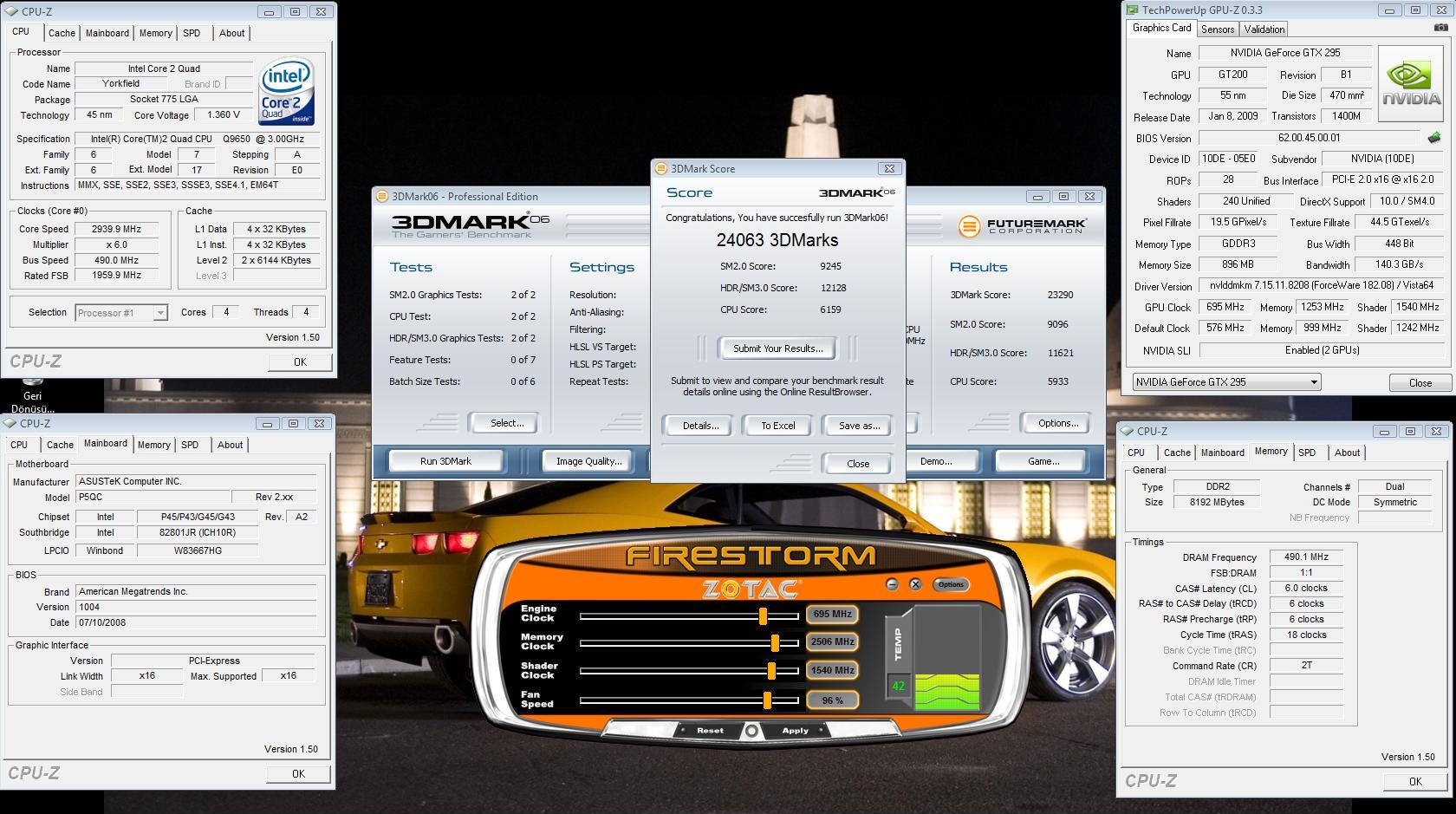Open Details in 3DMark Score dialog
Viewport: 1456px width, 814px height.
pos(700,426)
